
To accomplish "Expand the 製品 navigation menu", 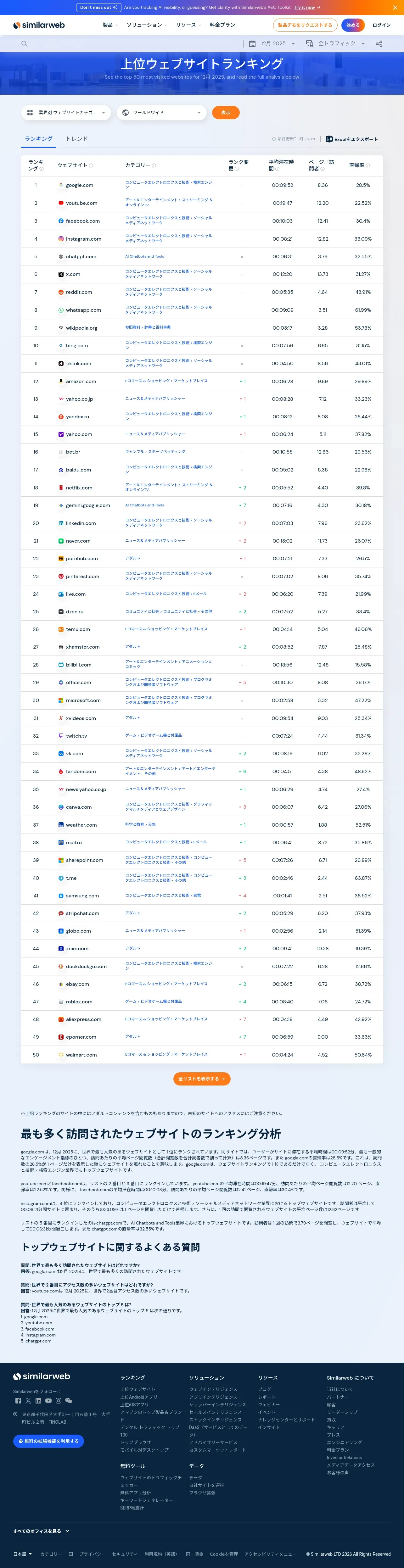I will pos(110,25).
